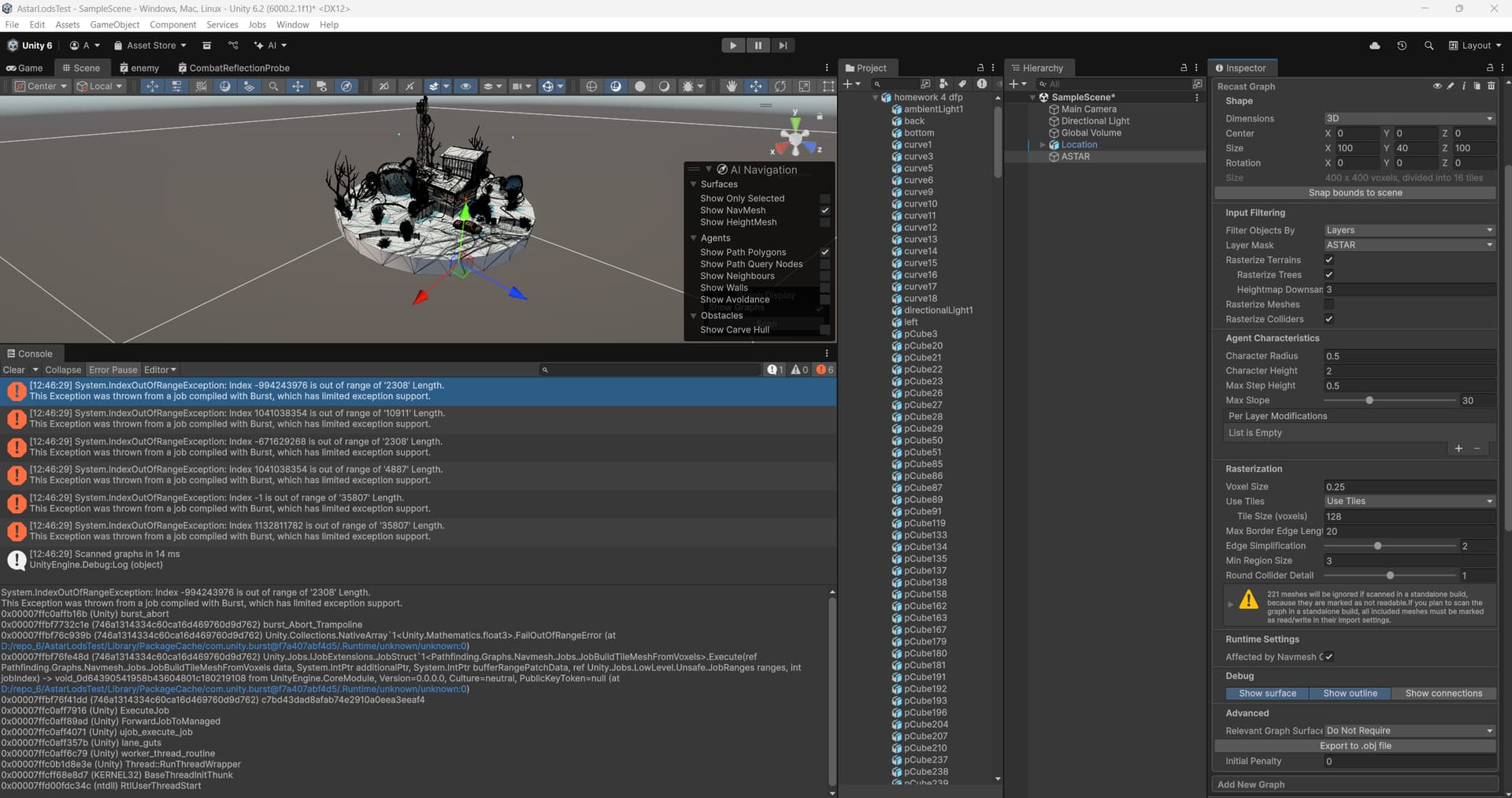This screenshot has width=1512, height=798.
Task: Click the Pause playback button
Action: [x=758, y=46]
